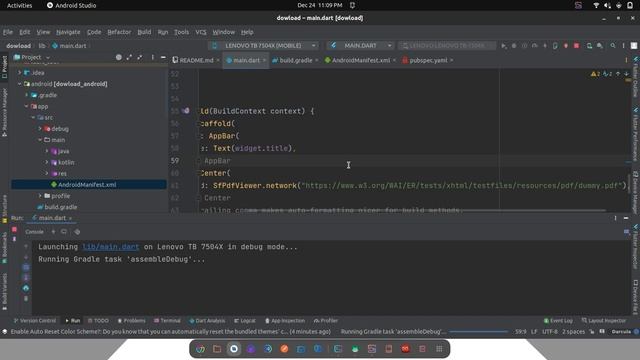The width and height of the screenshot is (640, 360).
Task: Click the red stop button in Run panel
Action: pos(14,230)
